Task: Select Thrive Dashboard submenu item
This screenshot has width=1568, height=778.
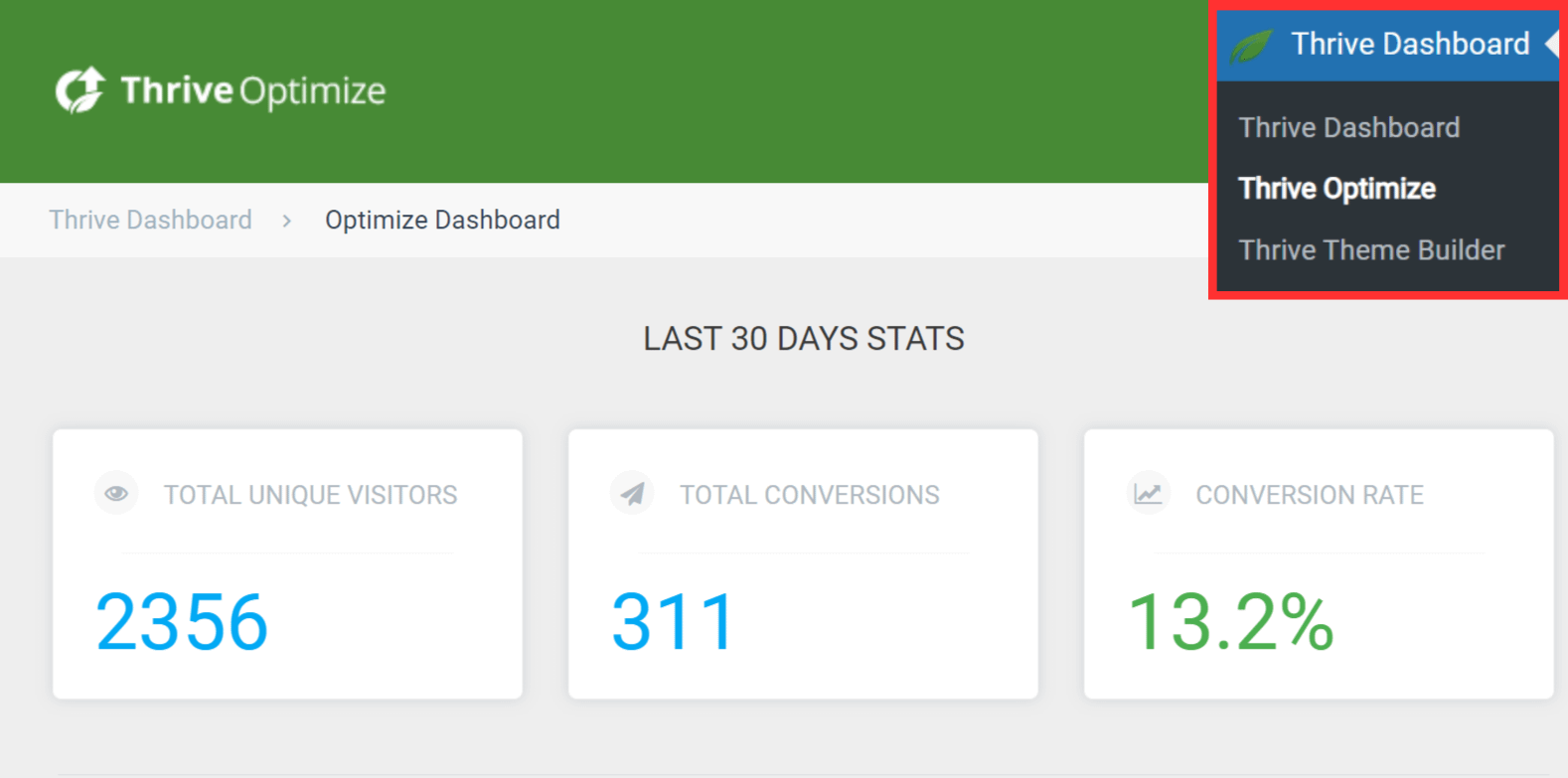Action: click(1349, 127)
